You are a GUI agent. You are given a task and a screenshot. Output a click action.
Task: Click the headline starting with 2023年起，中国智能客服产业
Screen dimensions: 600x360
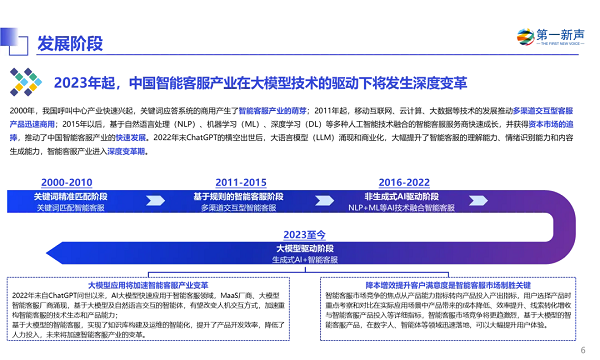pos(260,83)
